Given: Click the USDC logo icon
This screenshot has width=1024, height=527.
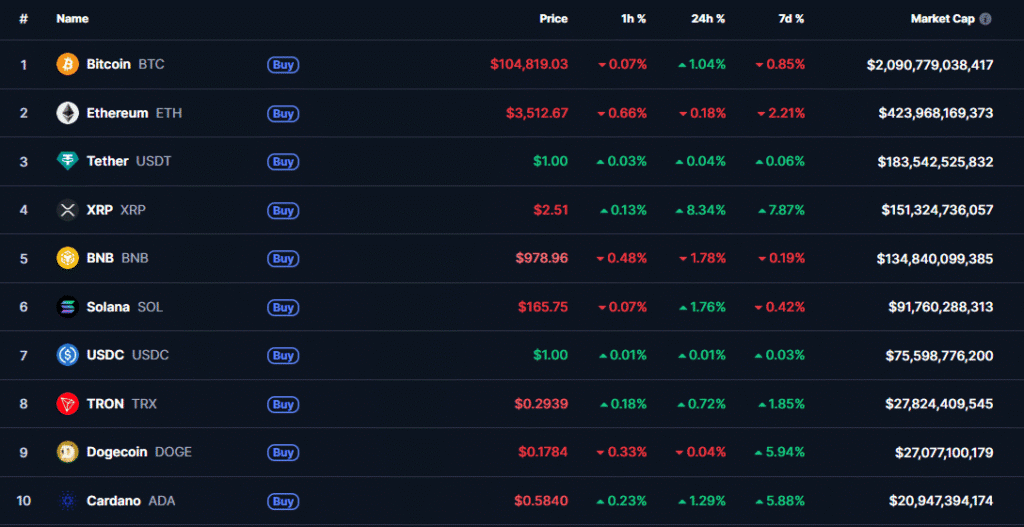Looking at the screenshot, I should coord(68,355).
